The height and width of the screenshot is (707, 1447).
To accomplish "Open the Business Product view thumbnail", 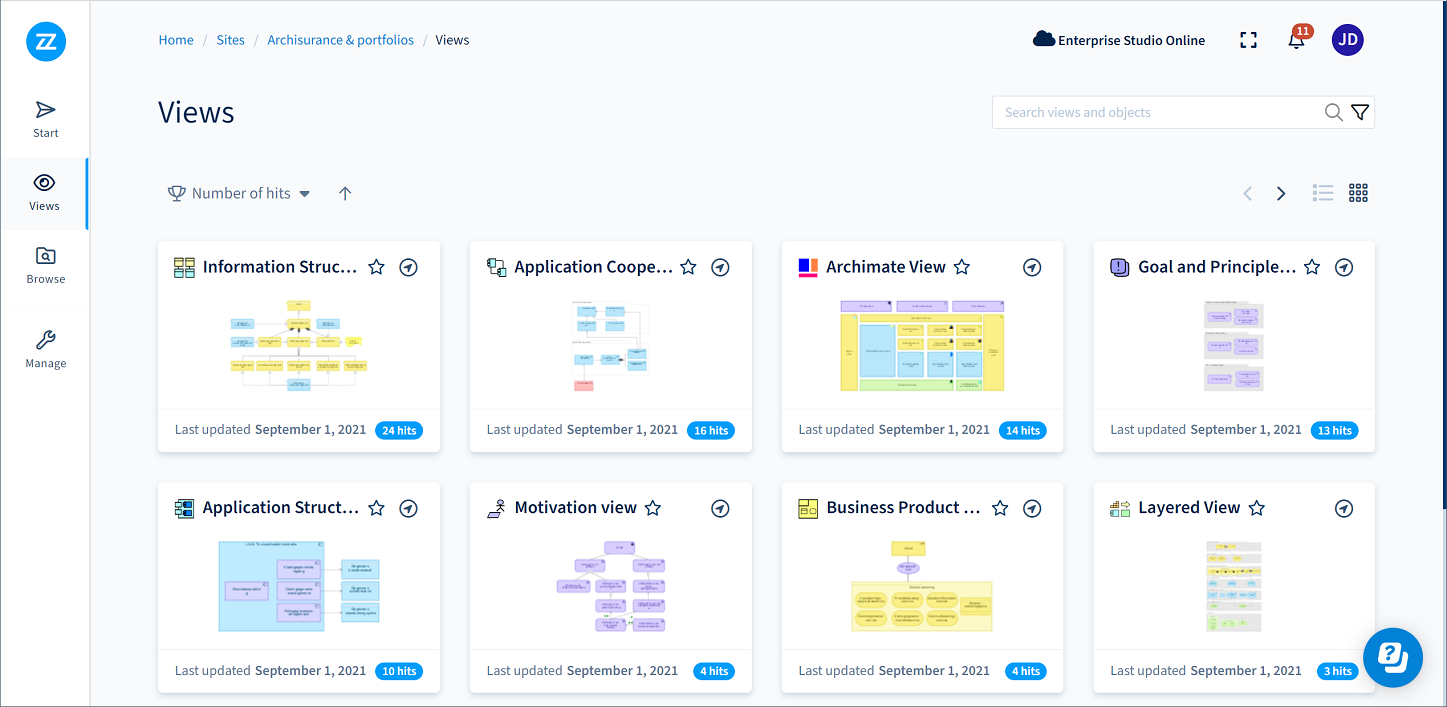I will 921,586.
